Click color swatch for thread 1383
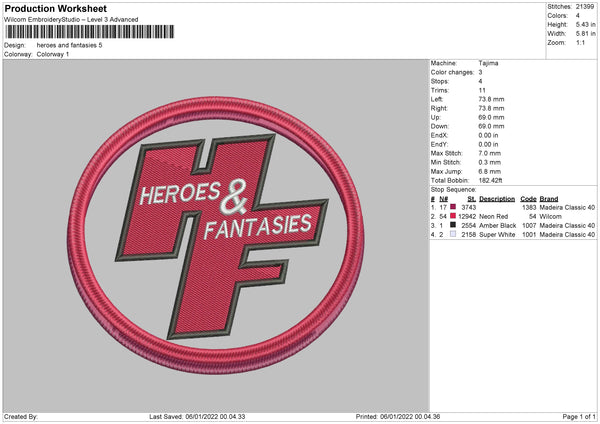The height and width of the screenshot is (424, 600). pos(453,207)
